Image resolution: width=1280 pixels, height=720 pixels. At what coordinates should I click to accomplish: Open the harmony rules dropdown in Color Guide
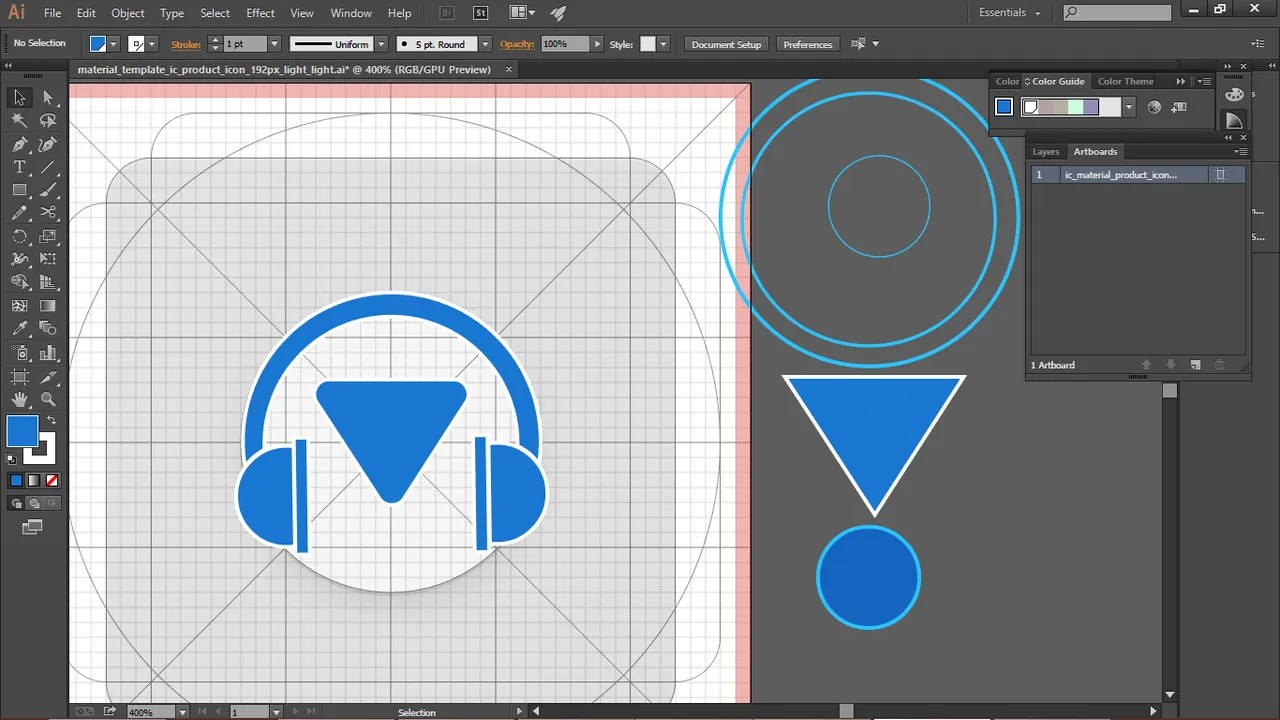point(1129,107)
